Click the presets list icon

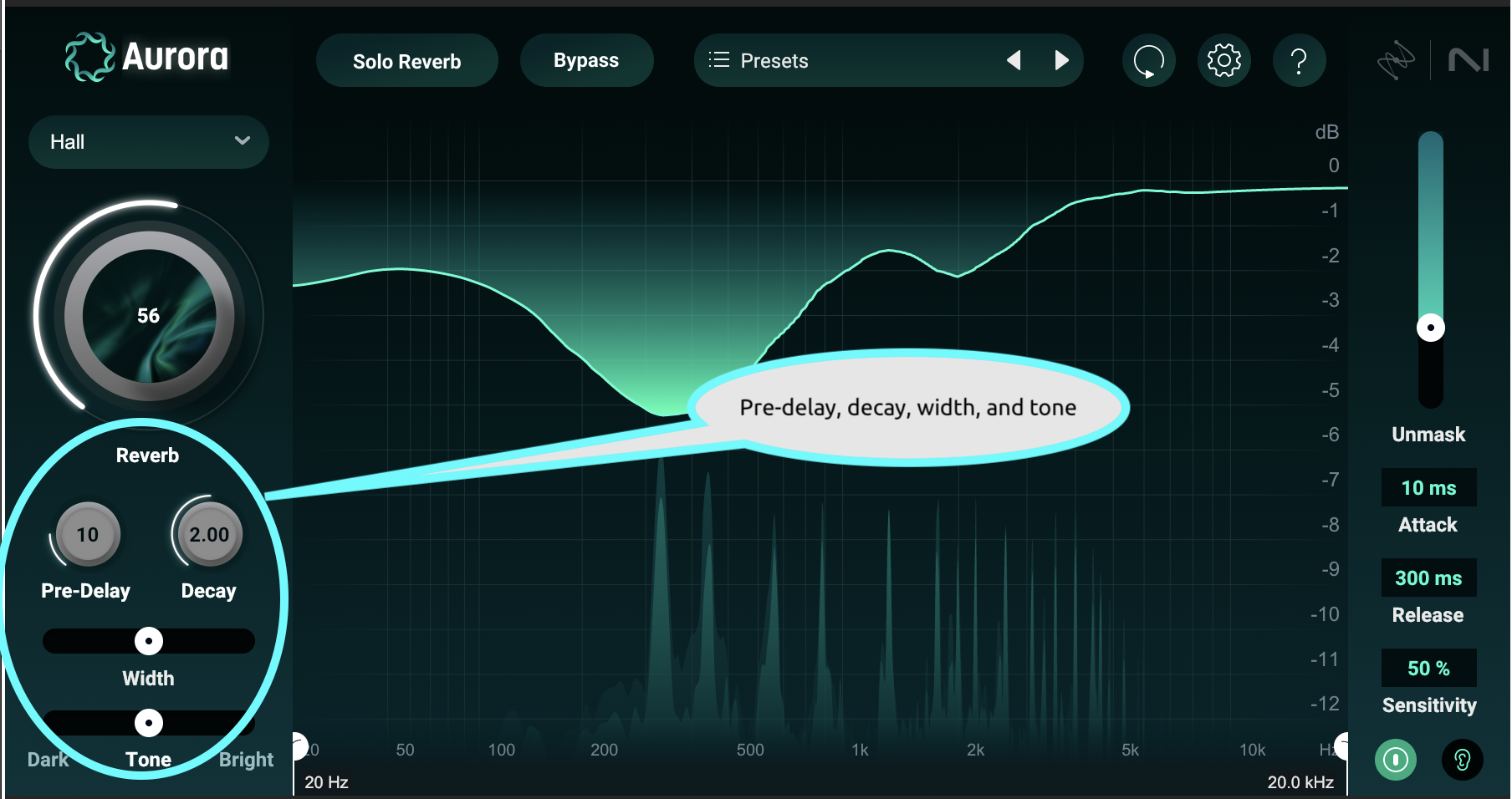point(718,60)
